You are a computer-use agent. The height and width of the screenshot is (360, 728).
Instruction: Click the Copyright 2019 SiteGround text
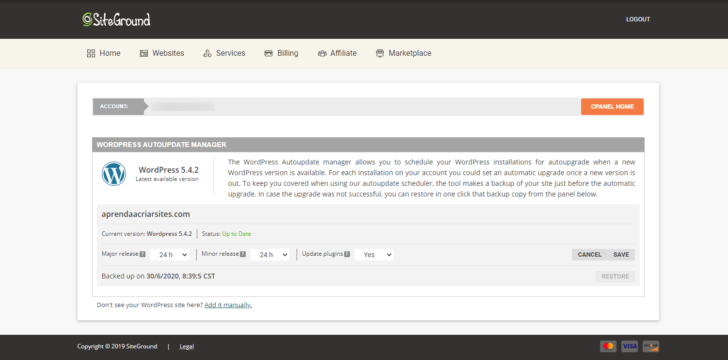pyautogui.click(x=117, y=347)
